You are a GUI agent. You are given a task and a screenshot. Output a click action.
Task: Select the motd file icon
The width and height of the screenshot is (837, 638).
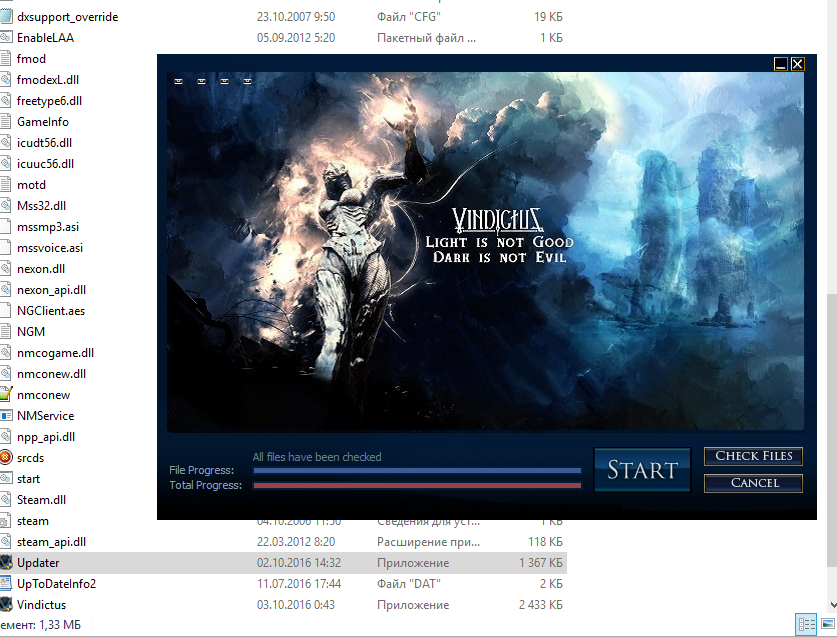(x=6, y=185)
